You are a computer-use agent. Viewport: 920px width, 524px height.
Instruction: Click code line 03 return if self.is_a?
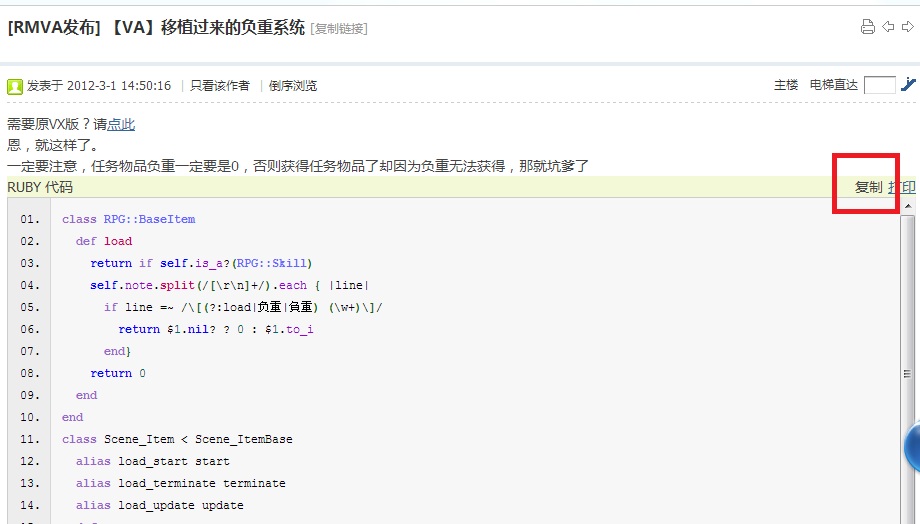201,263
